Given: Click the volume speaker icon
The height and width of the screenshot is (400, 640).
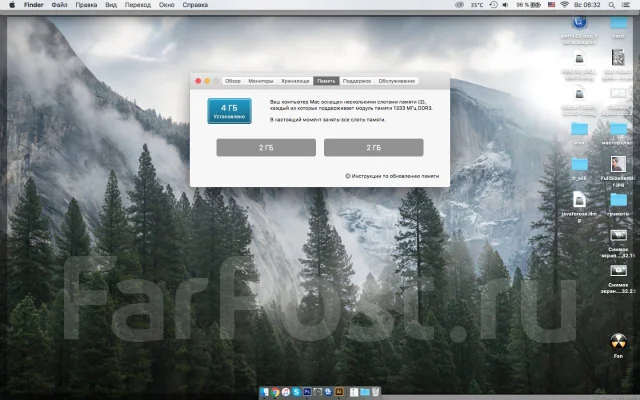Looking at the screenshot, I should 505,5.
